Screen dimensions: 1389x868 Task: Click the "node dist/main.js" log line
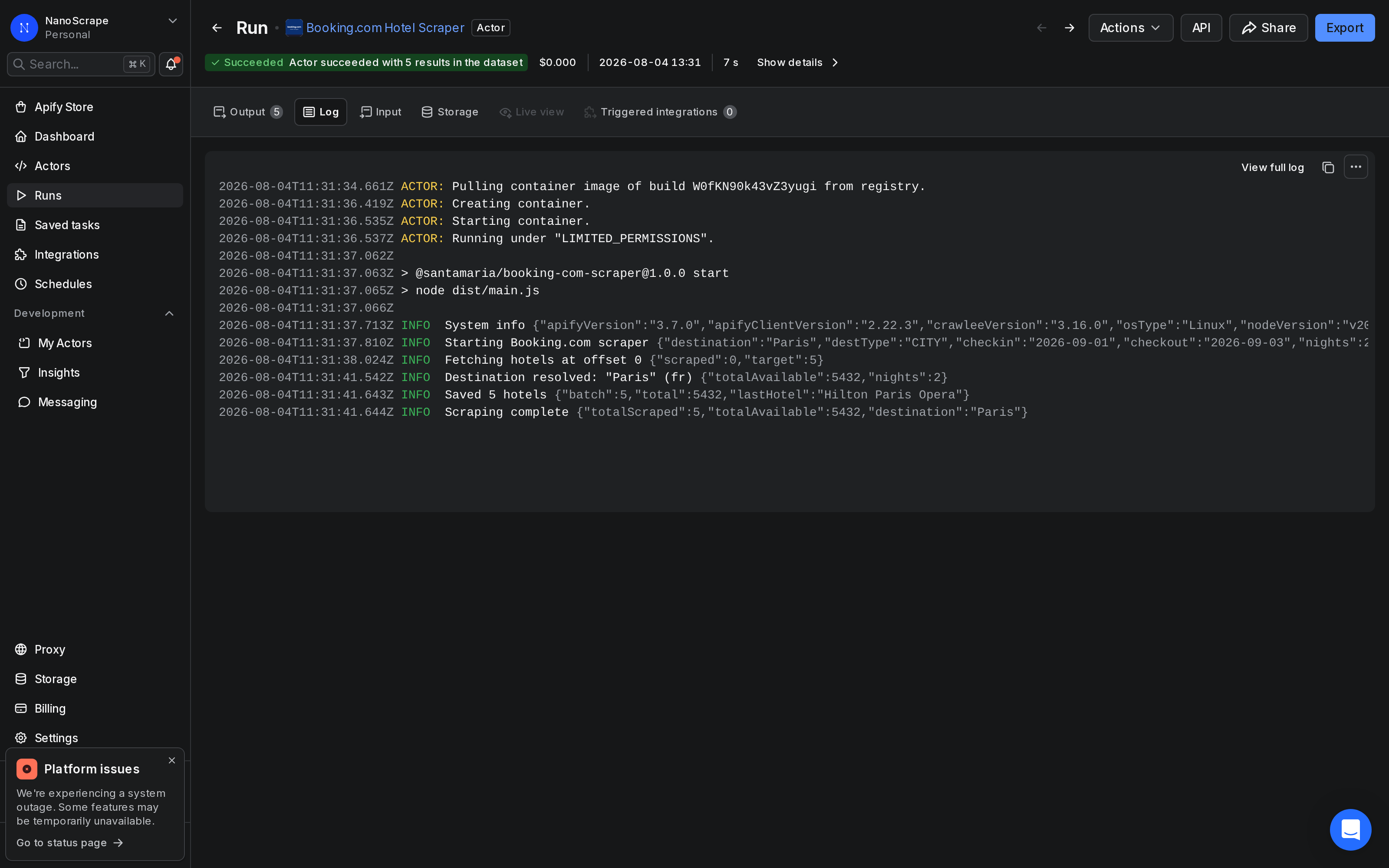click(379, 290)
